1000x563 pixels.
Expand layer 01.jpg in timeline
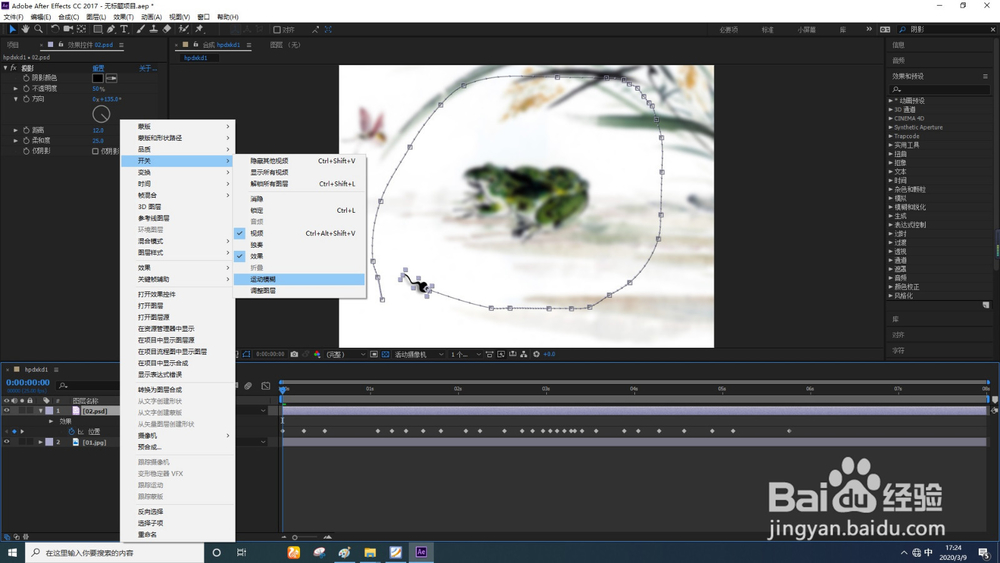pos(41,442)
